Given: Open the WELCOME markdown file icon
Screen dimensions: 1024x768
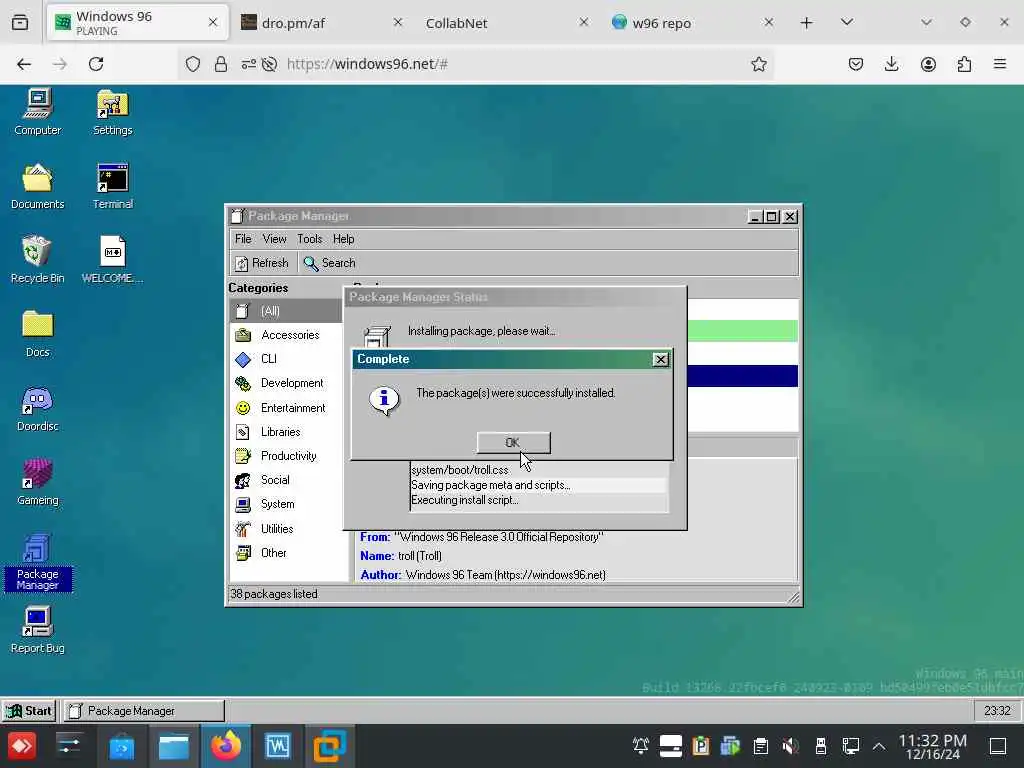Looking at the screenshot, I should [112, 260].
